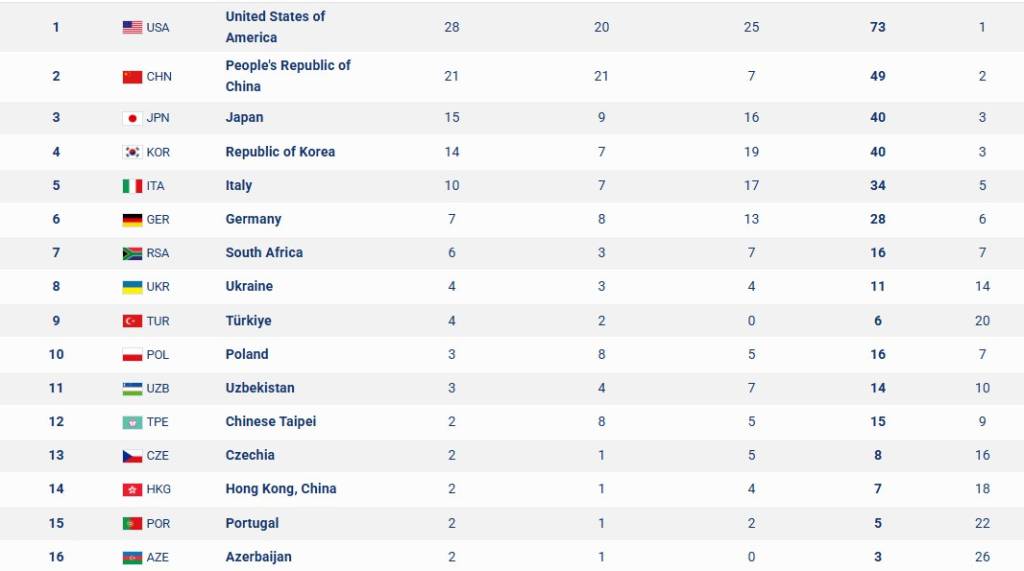Click the South Africa flag icon
The height and width of the screenshot is (571, 1024).
[x=132, y=253]
